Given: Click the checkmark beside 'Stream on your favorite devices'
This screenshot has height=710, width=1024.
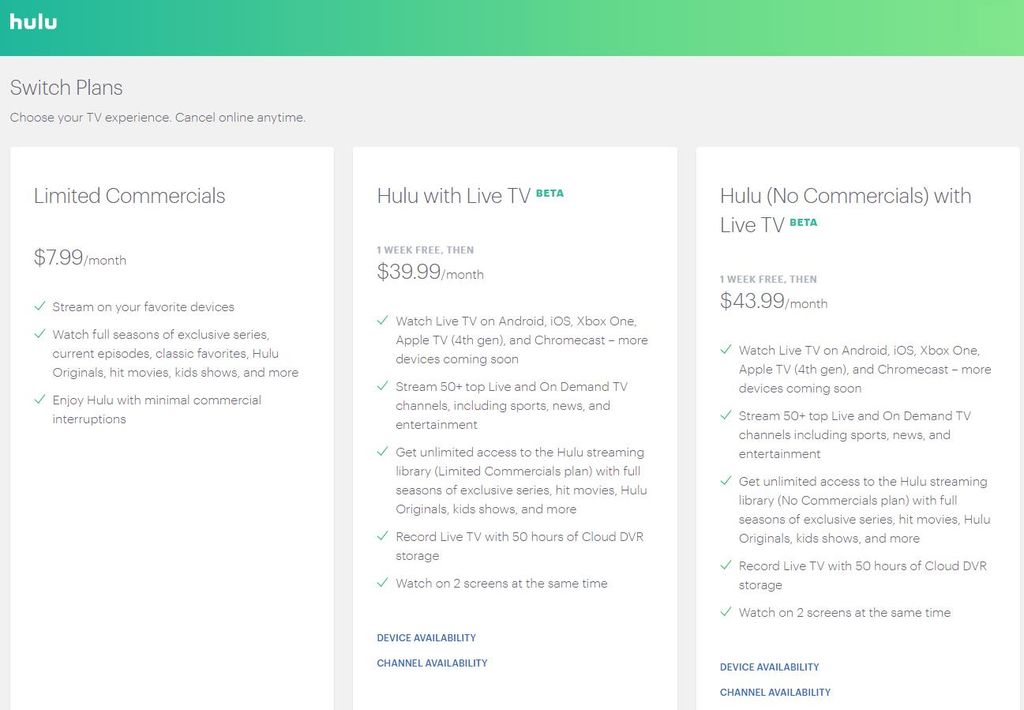Looking at the screenshot, I should click(41, 307).
